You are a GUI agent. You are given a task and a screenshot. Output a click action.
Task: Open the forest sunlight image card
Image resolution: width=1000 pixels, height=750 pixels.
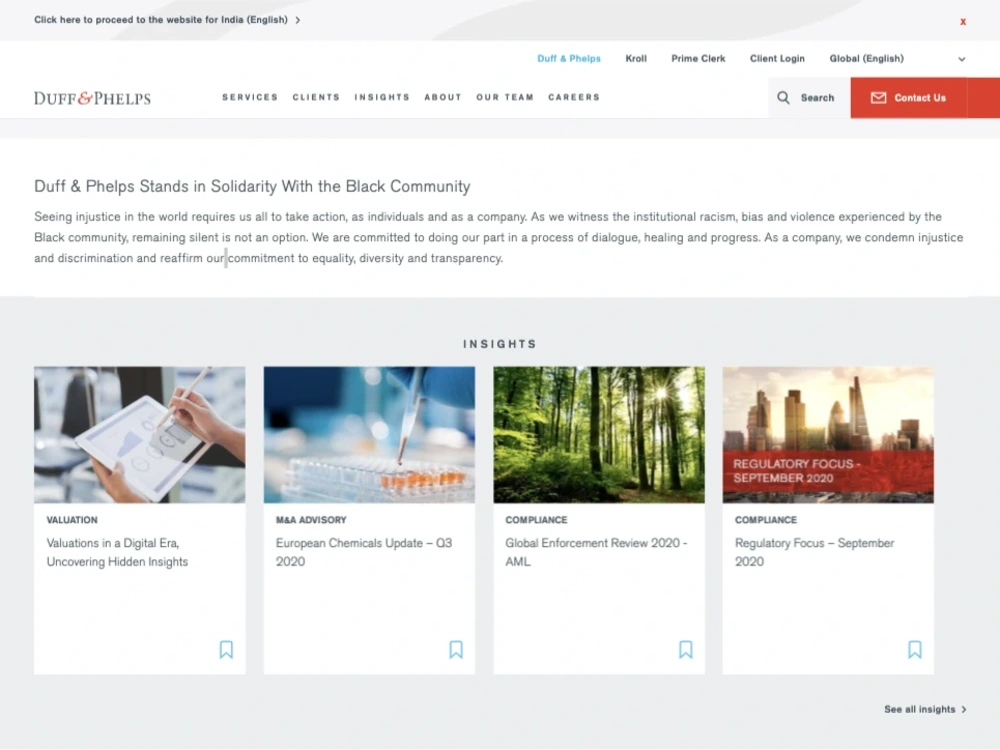click(599, 434)
